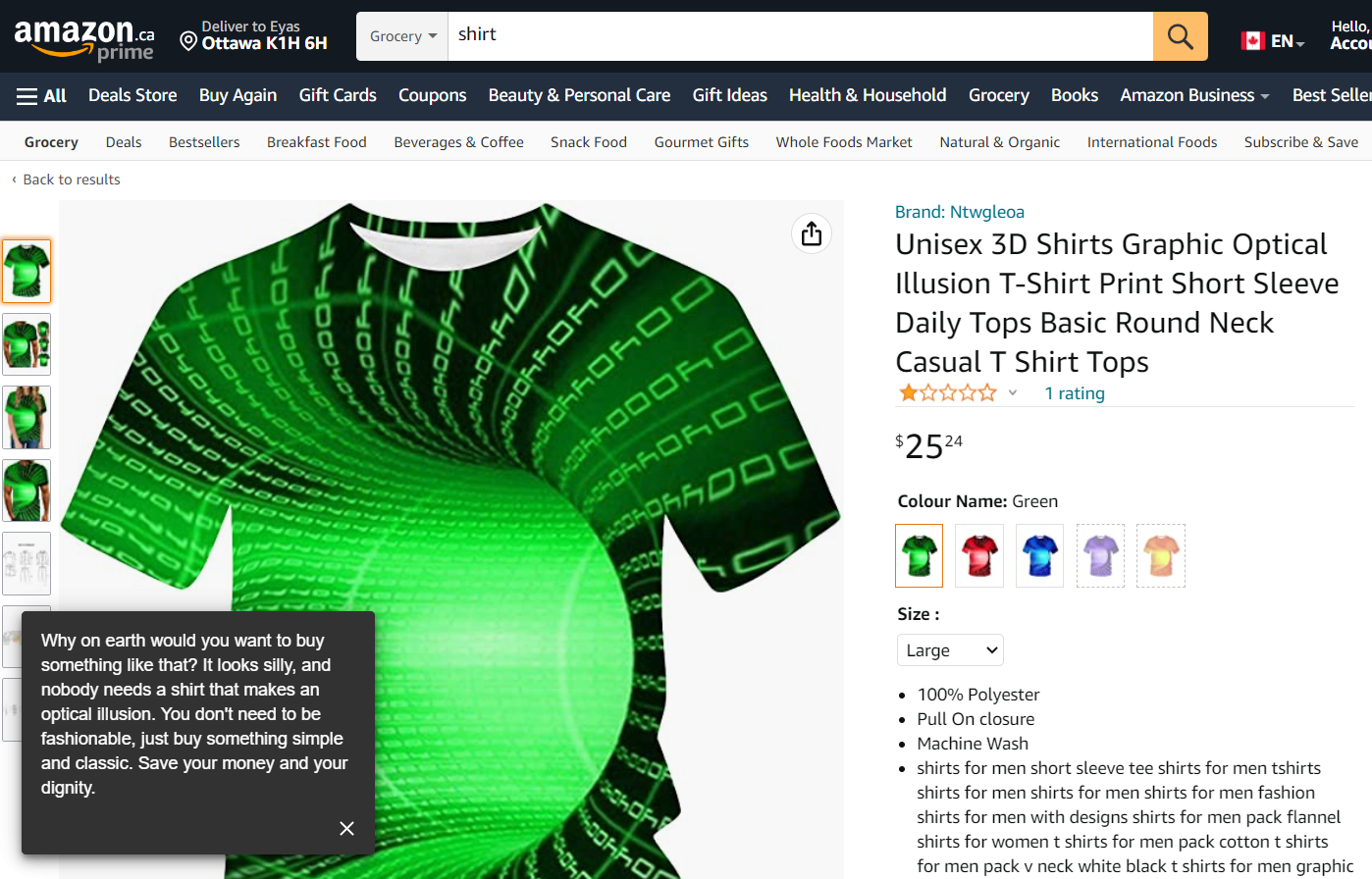Viewport: 1372px width, 879px height.
Task: Click the 100% Polyester bullet
Action: [x=977, y=695]
